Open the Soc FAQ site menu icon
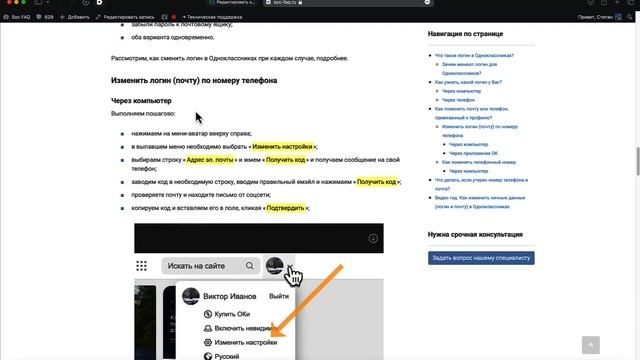The image size is (640, 360). pos(6,17)
